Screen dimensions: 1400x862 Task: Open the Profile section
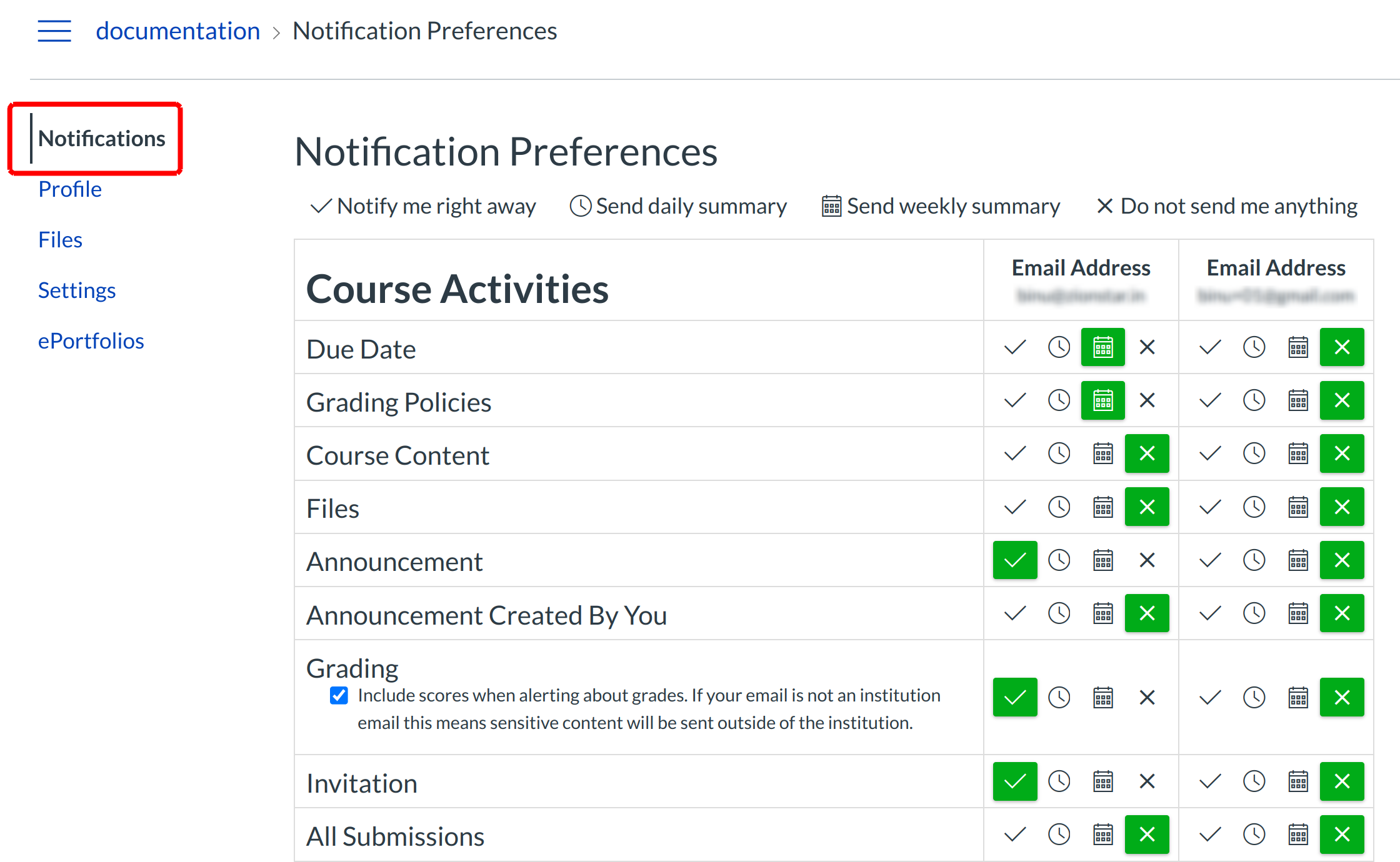[70, 189]
